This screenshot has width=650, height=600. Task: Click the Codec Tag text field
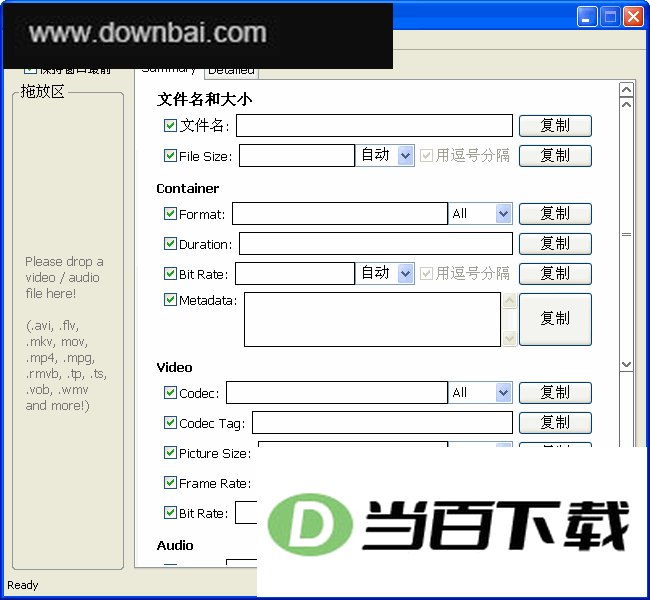tap(382, 423)
